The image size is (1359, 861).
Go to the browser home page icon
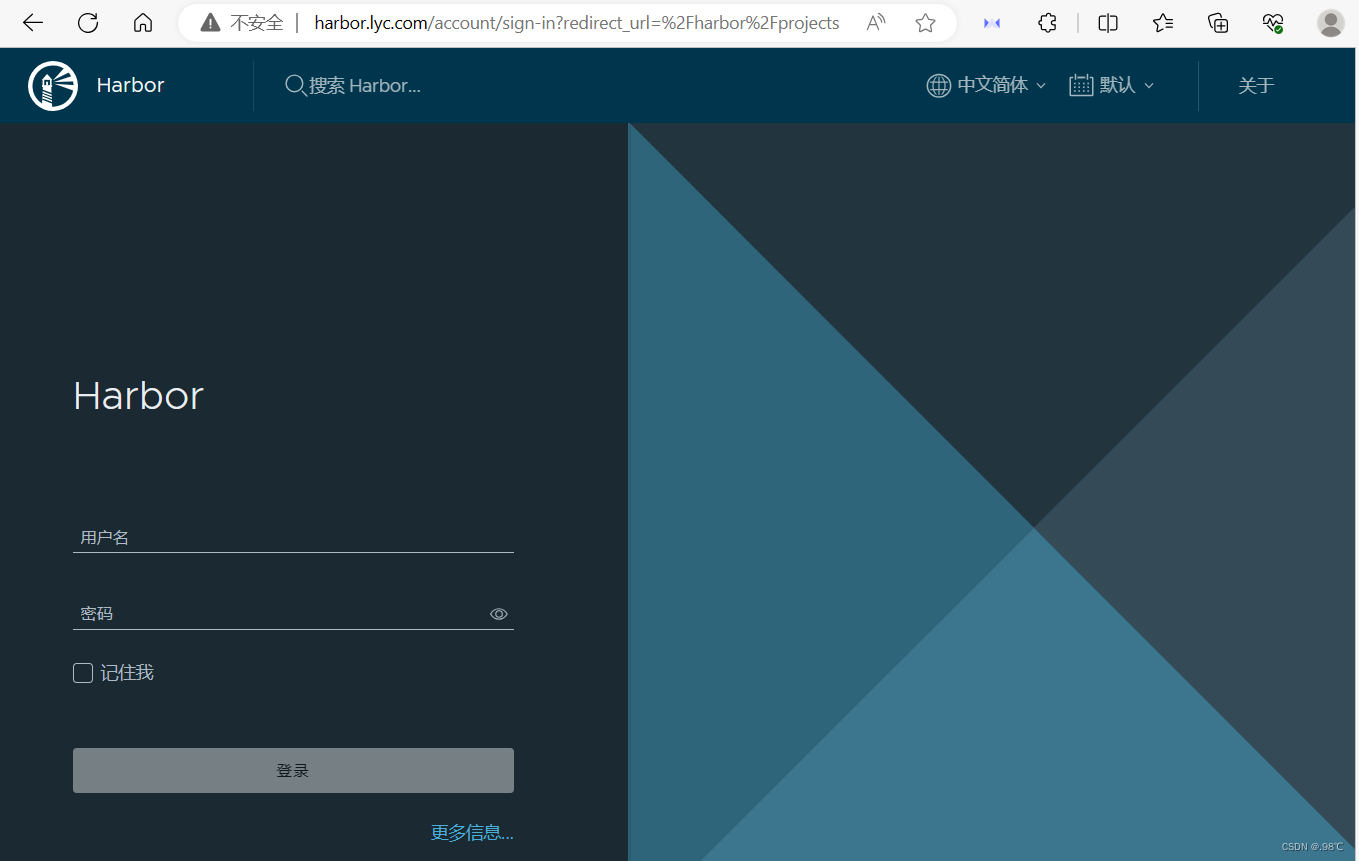(x=143, y=23)
